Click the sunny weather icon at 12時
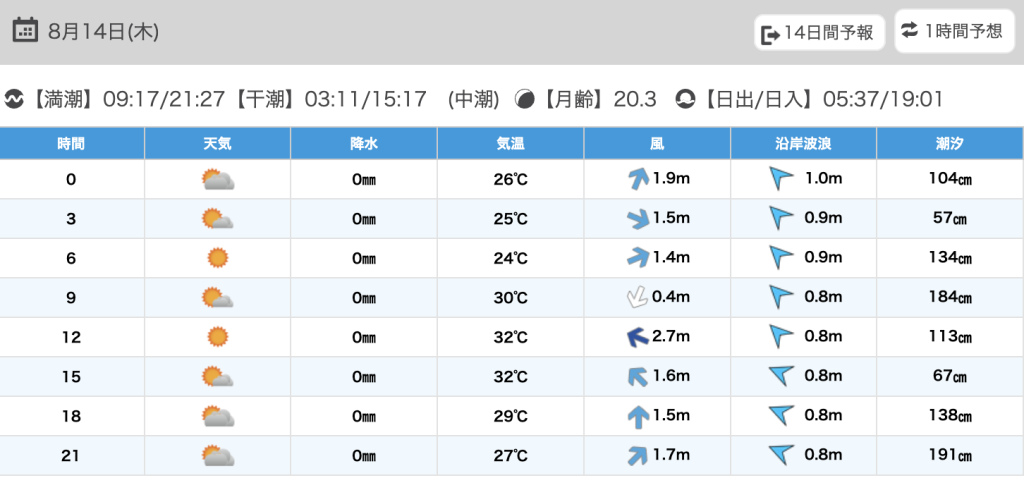 click(x=217, y=337)
